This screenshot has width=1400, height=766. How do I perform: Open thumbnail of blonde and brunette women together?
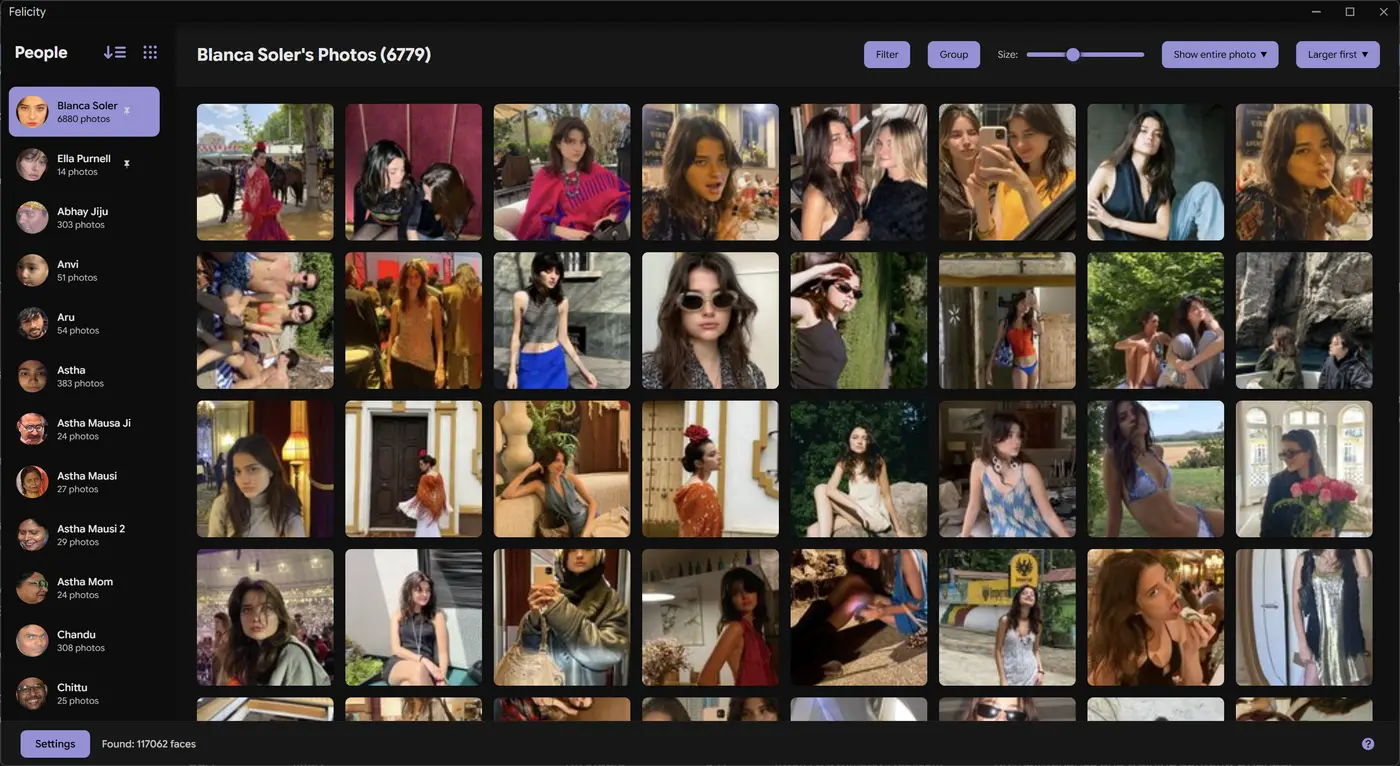point(859,172)
